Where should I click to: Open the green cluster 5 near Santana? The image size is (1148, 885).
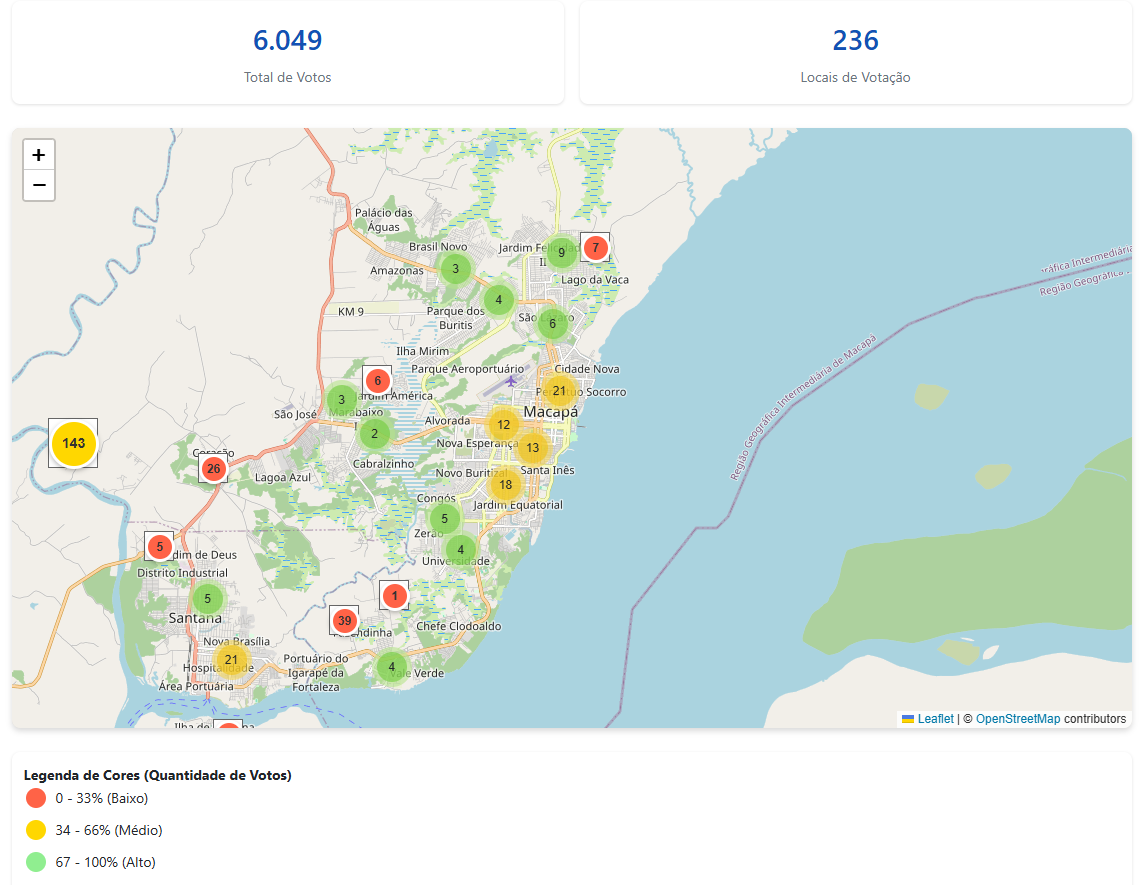click(x=206, y=597)
